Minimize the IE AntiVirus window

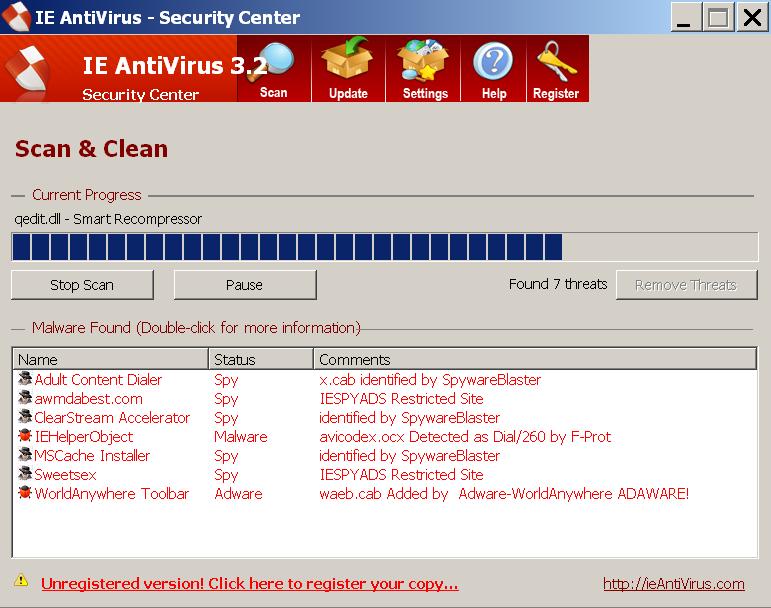[x=685, y=17]
